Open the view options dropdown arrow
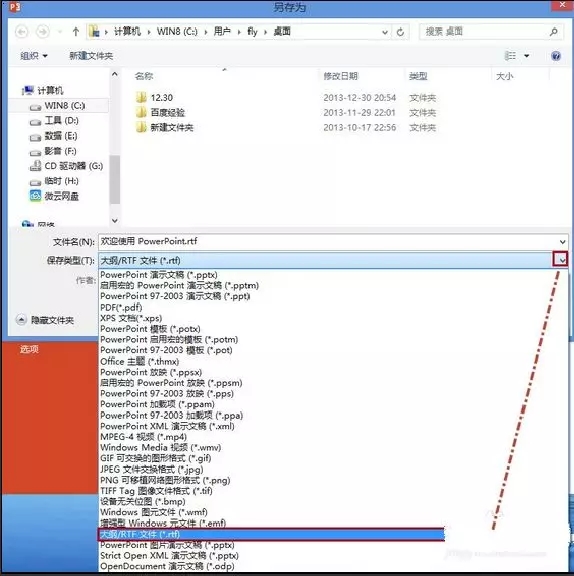 (527, 56)
